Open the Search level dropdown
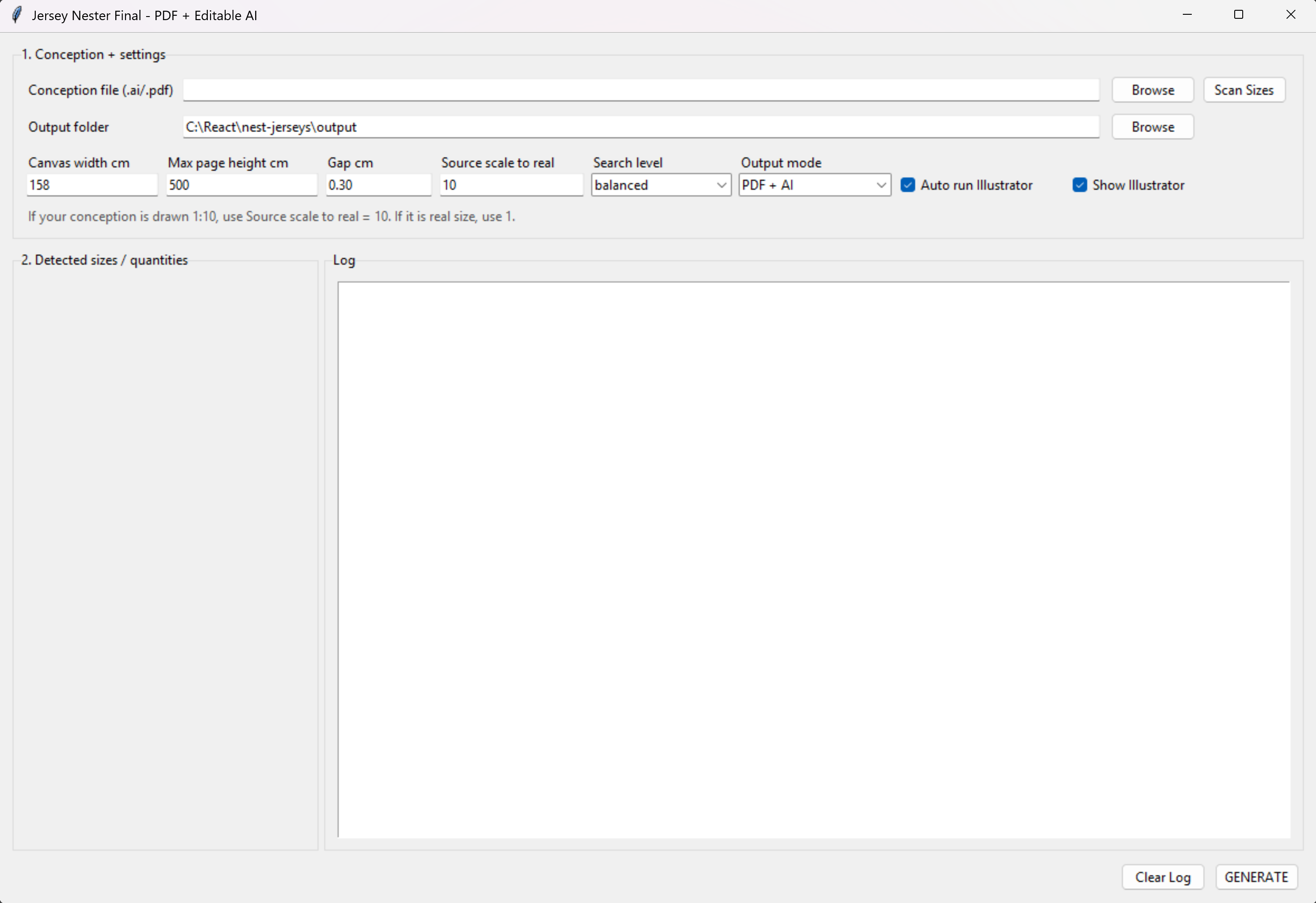Image resolution: width=1316 pixels, height=903 pixels. [661, 185]
